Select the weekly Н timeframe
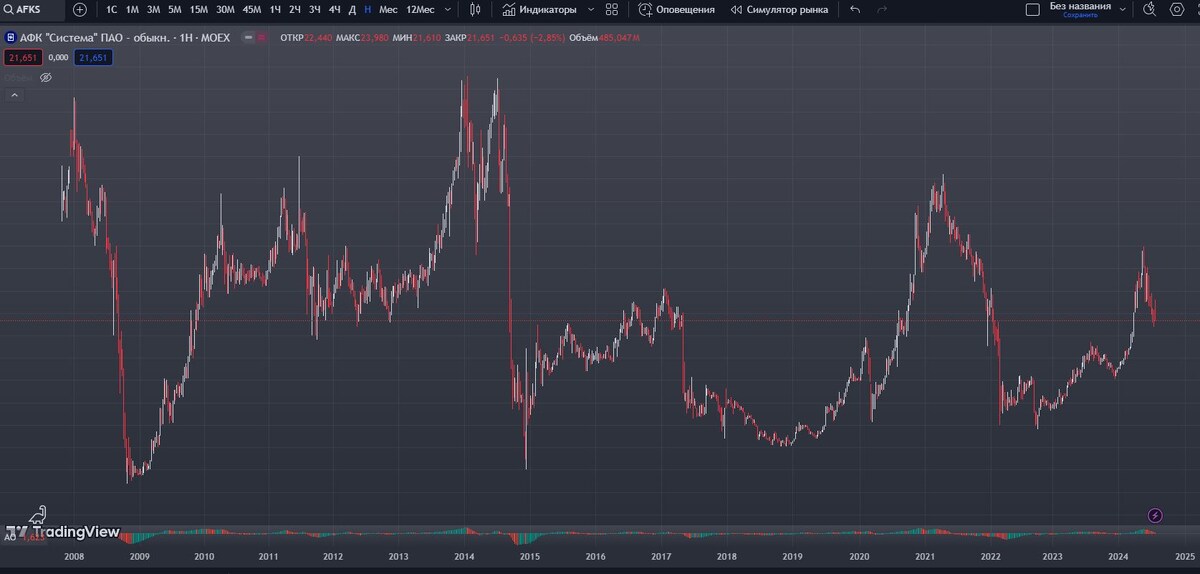This screenshot has width=1200, height=574. click(x=367, y=9)
